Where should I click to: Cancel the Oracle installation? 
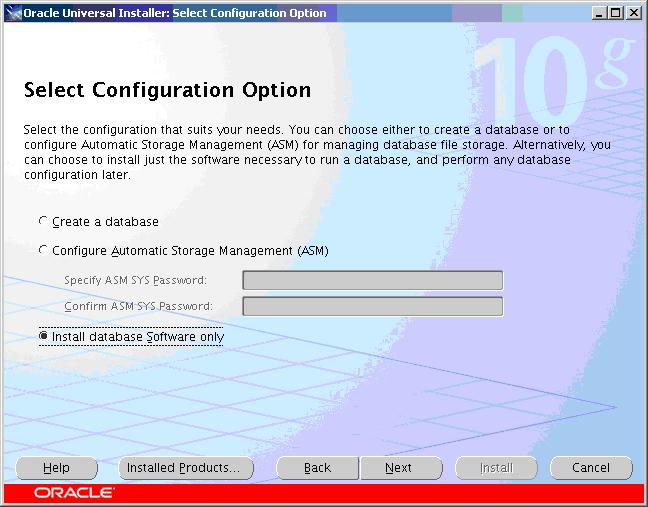click(x=591, y=468)
